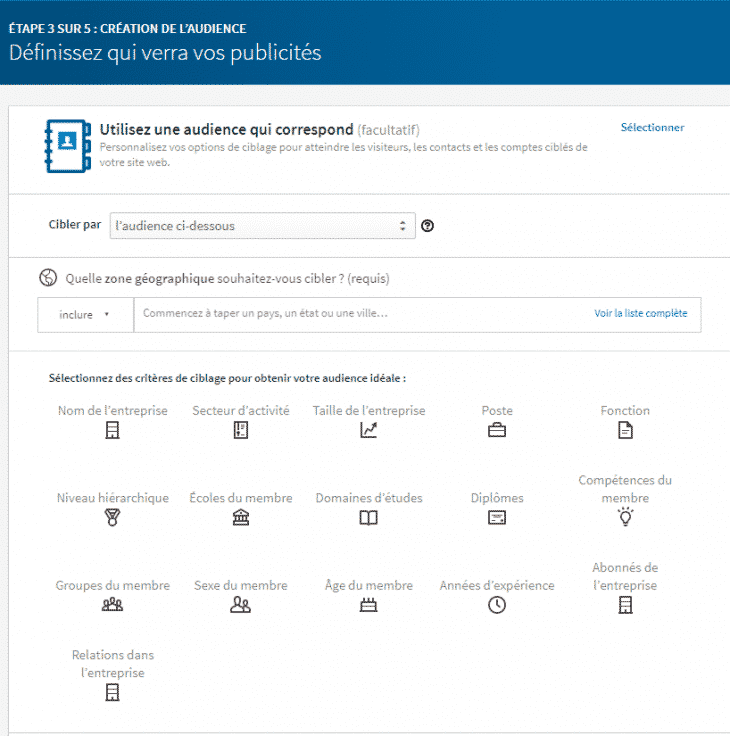730x736 pixels.
Task: Open the Domaines d'études book icon
Action: point(368,518)
